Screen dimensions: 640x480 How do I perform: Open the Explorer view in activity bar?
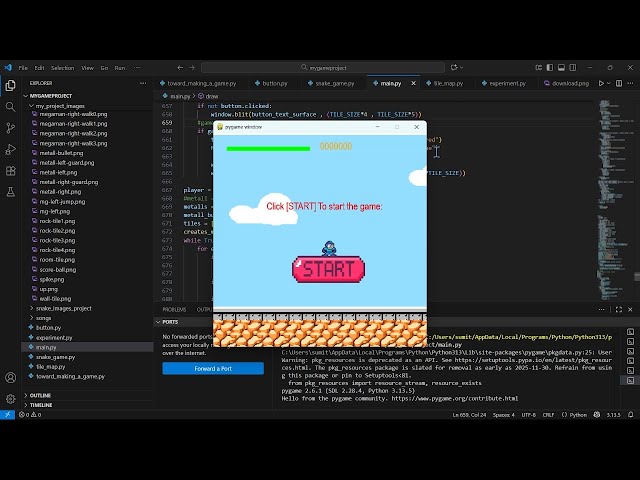coord(11,86)
